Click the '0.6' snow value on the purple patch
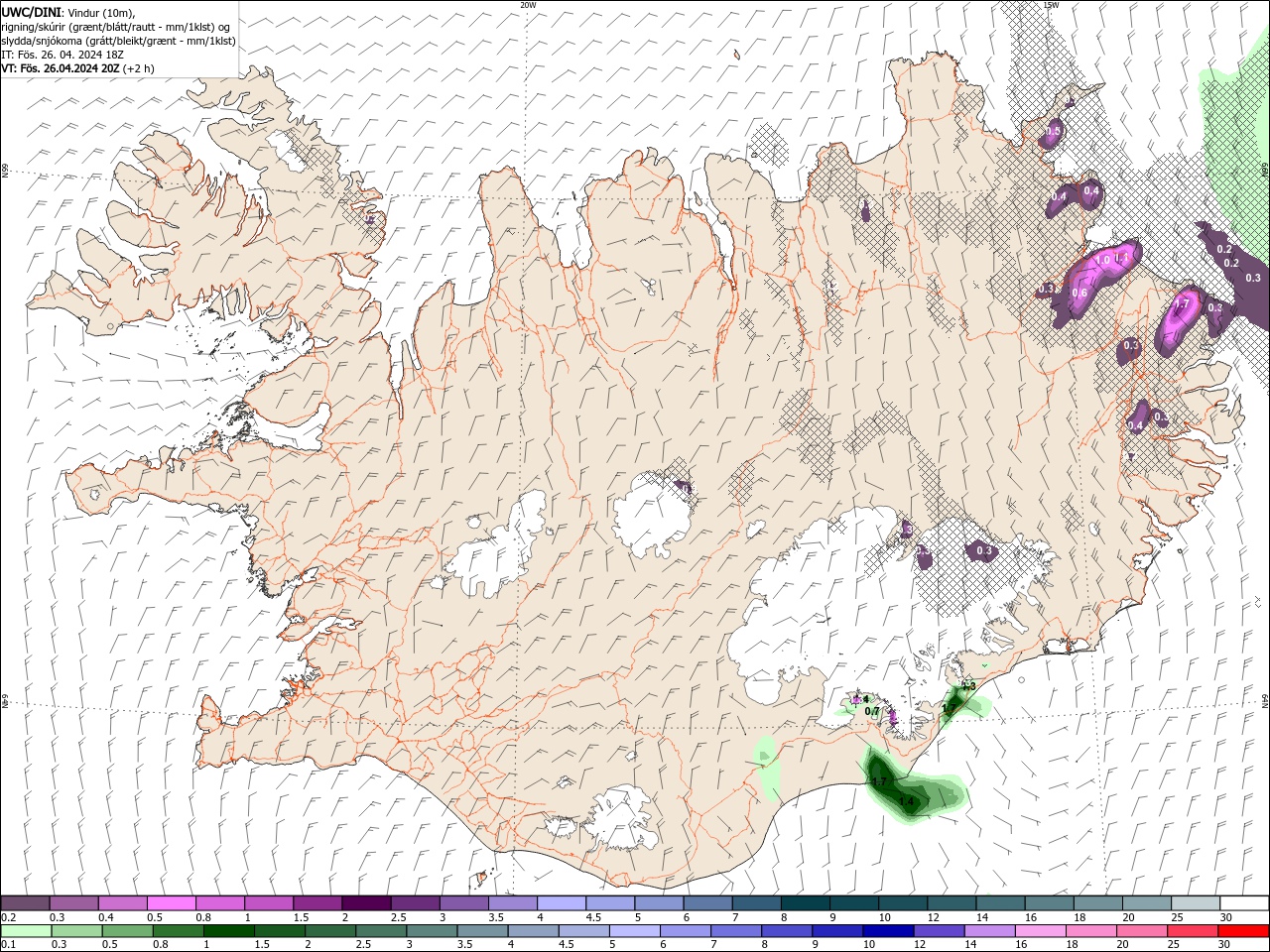 (1079, 293)
